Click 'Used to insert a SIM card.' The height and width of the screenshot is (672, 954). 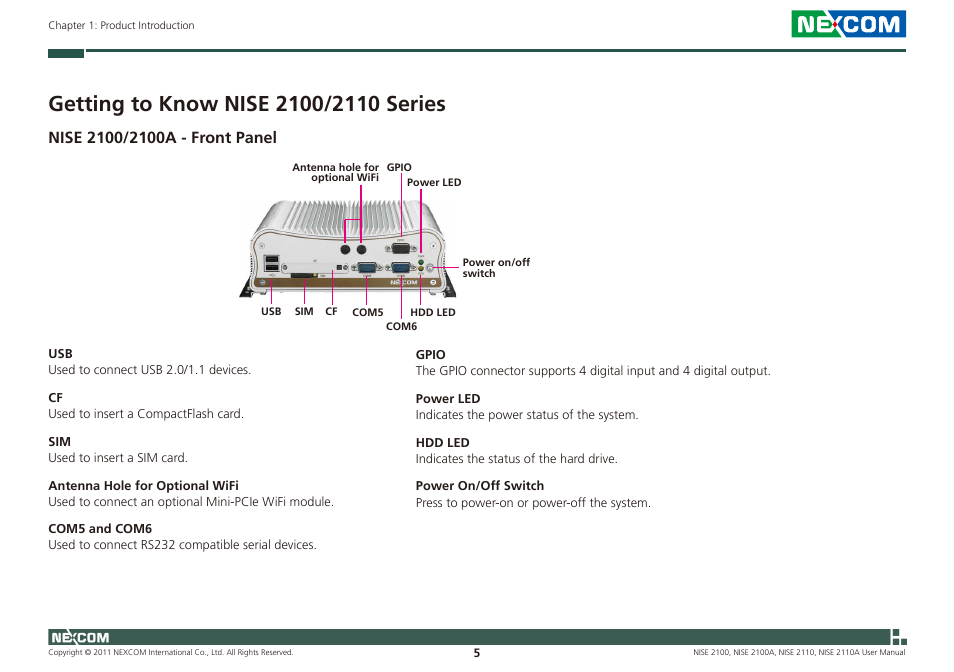pos(118,458)
